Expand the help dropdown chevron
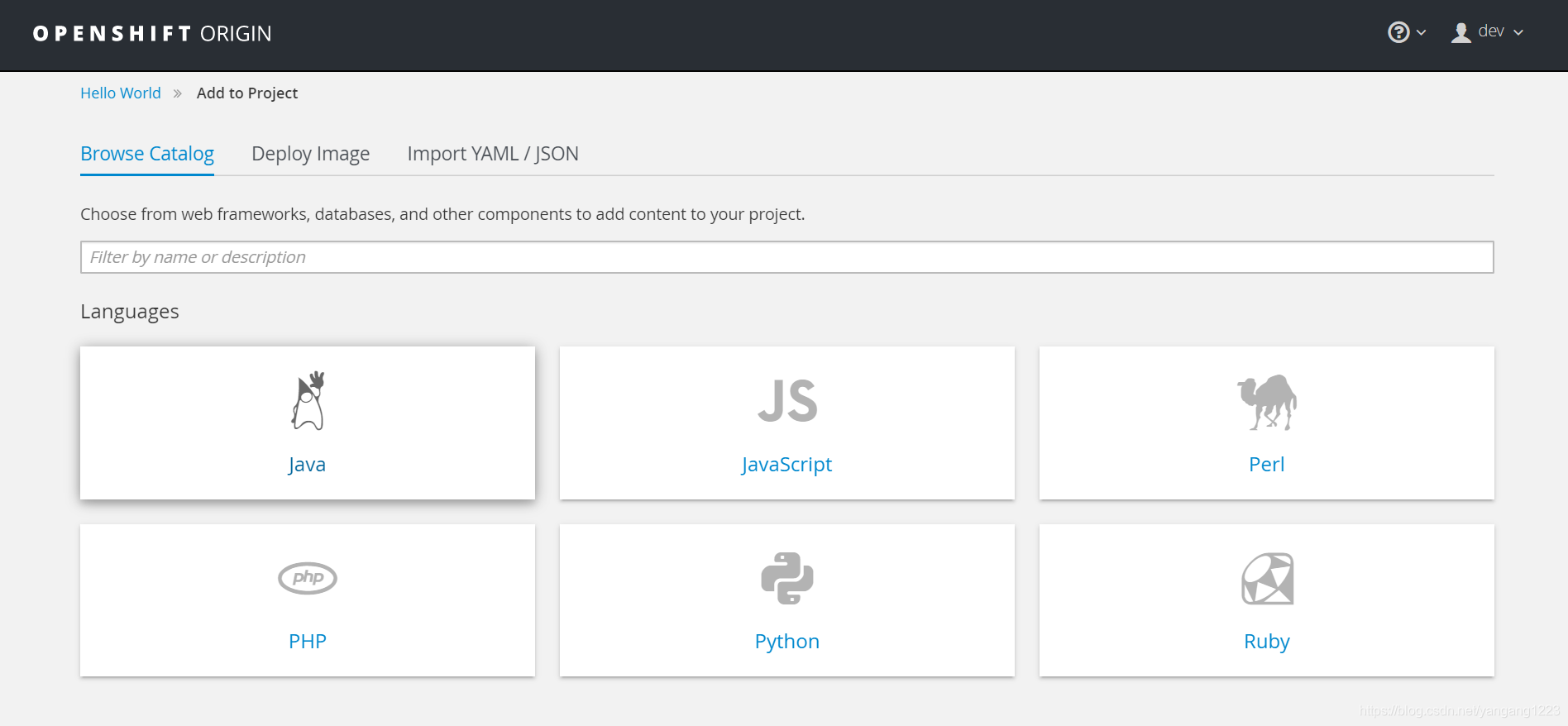1568x726 pixels. click(x=1422, y=33)
